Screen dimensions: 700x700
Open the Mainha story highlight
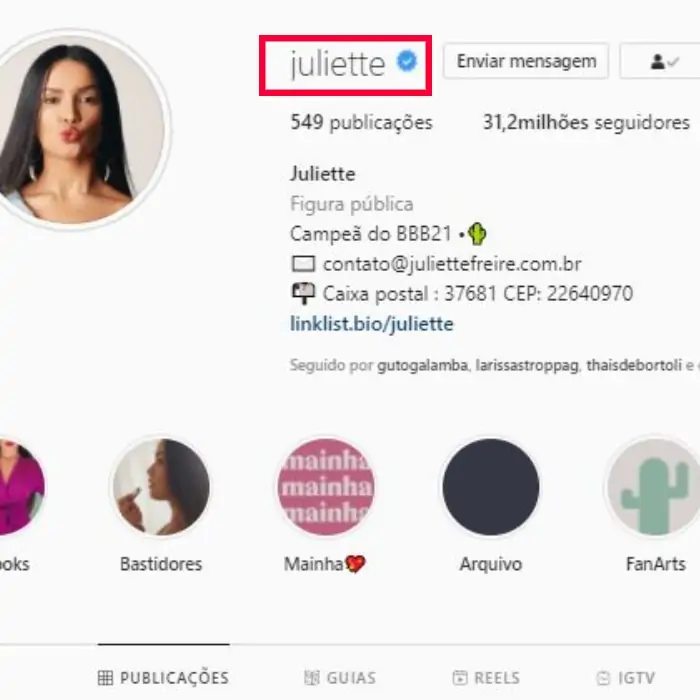point(325,487)
